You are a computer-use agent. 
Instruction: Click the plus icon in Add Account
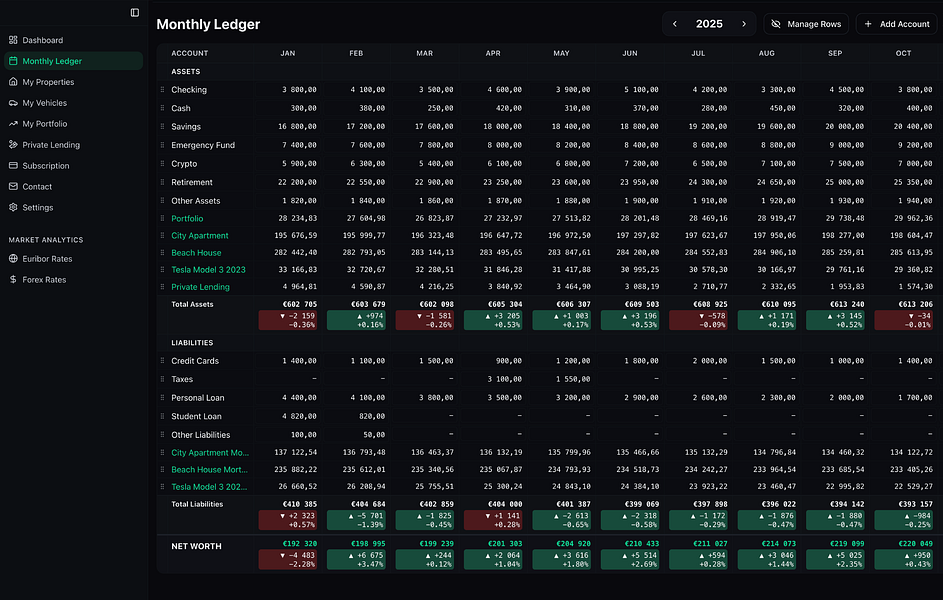868,24
